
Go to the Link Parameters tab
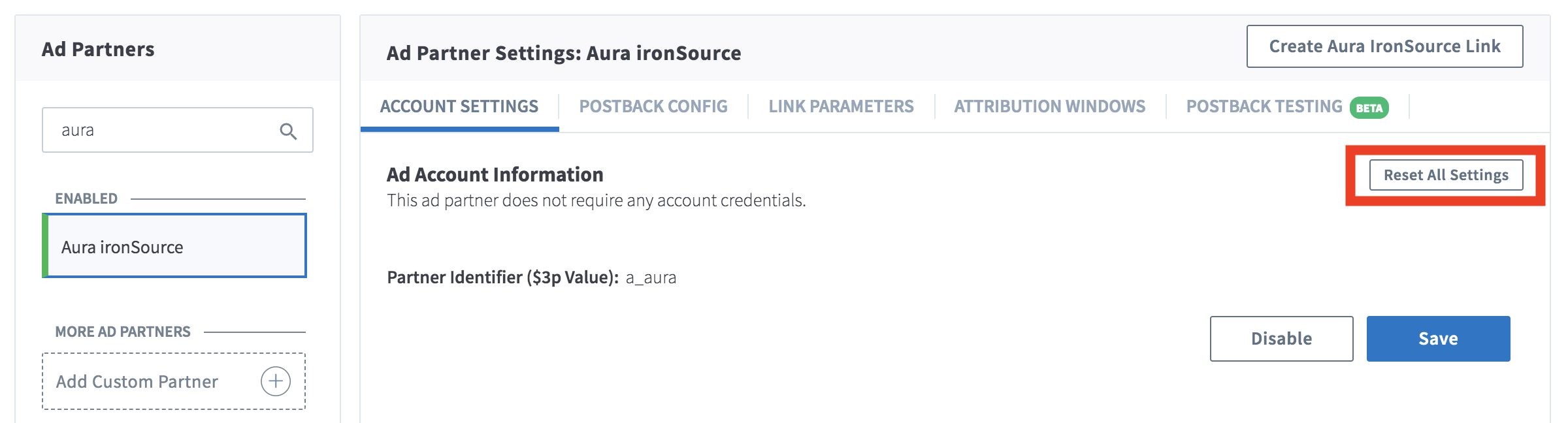pyautogui.click(x=841, y=106)
